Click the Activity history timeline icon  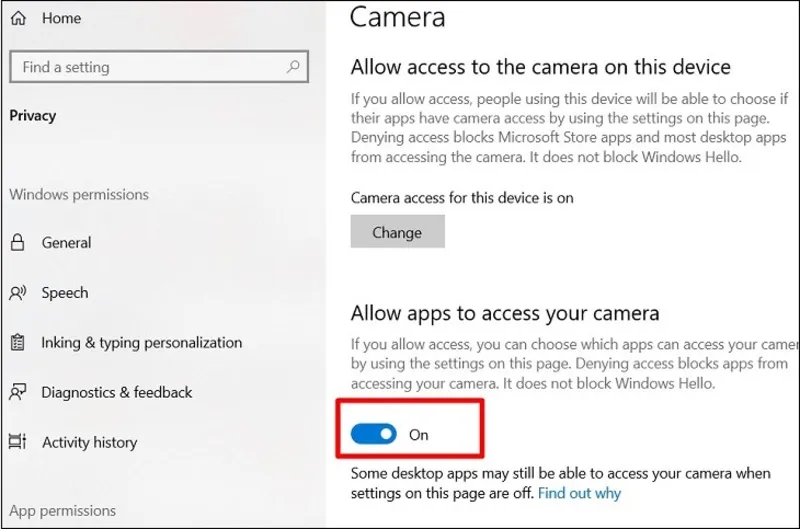18,442
